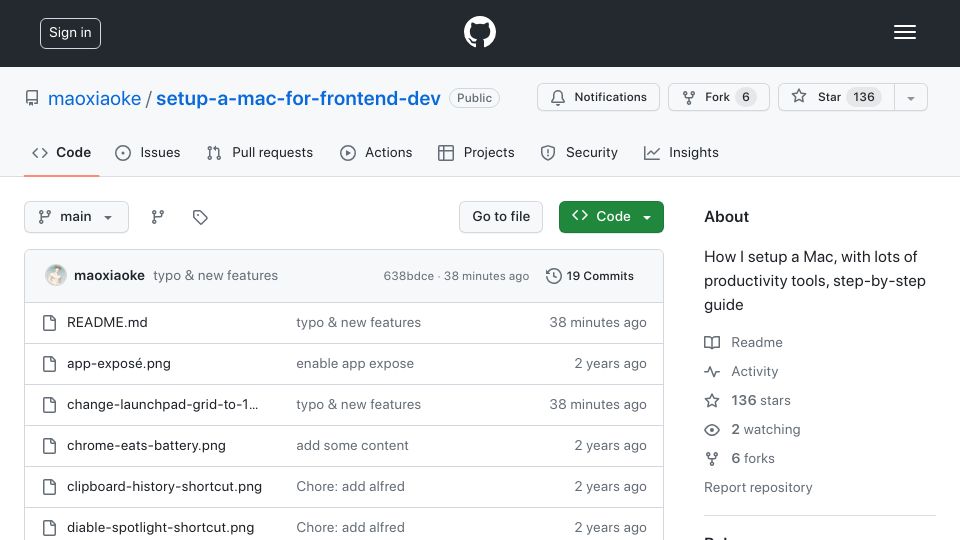Open the maoxiaoke owner profile link
Image resolution: width=960 pixels, height=540 pixels.
94,99
